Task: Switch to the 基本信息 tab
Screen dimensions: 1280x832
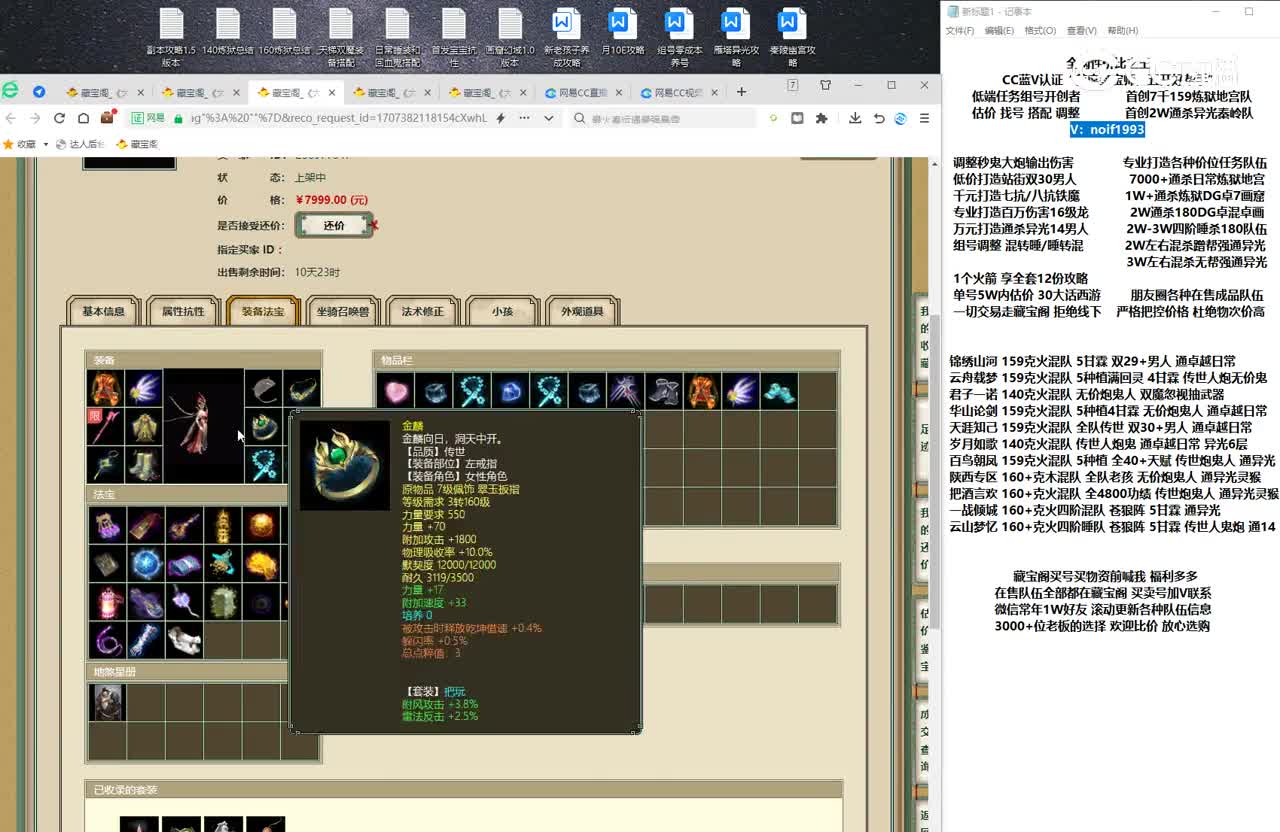Action: pyautogui.click(x=103, y=311)
